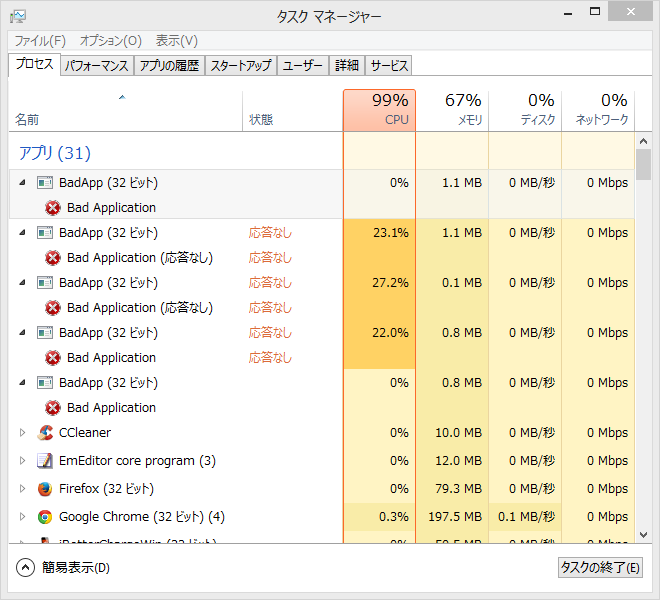Click window icon of BadApp with 0% and 1.1 MB
660x600 pixels.
(45, 183)
